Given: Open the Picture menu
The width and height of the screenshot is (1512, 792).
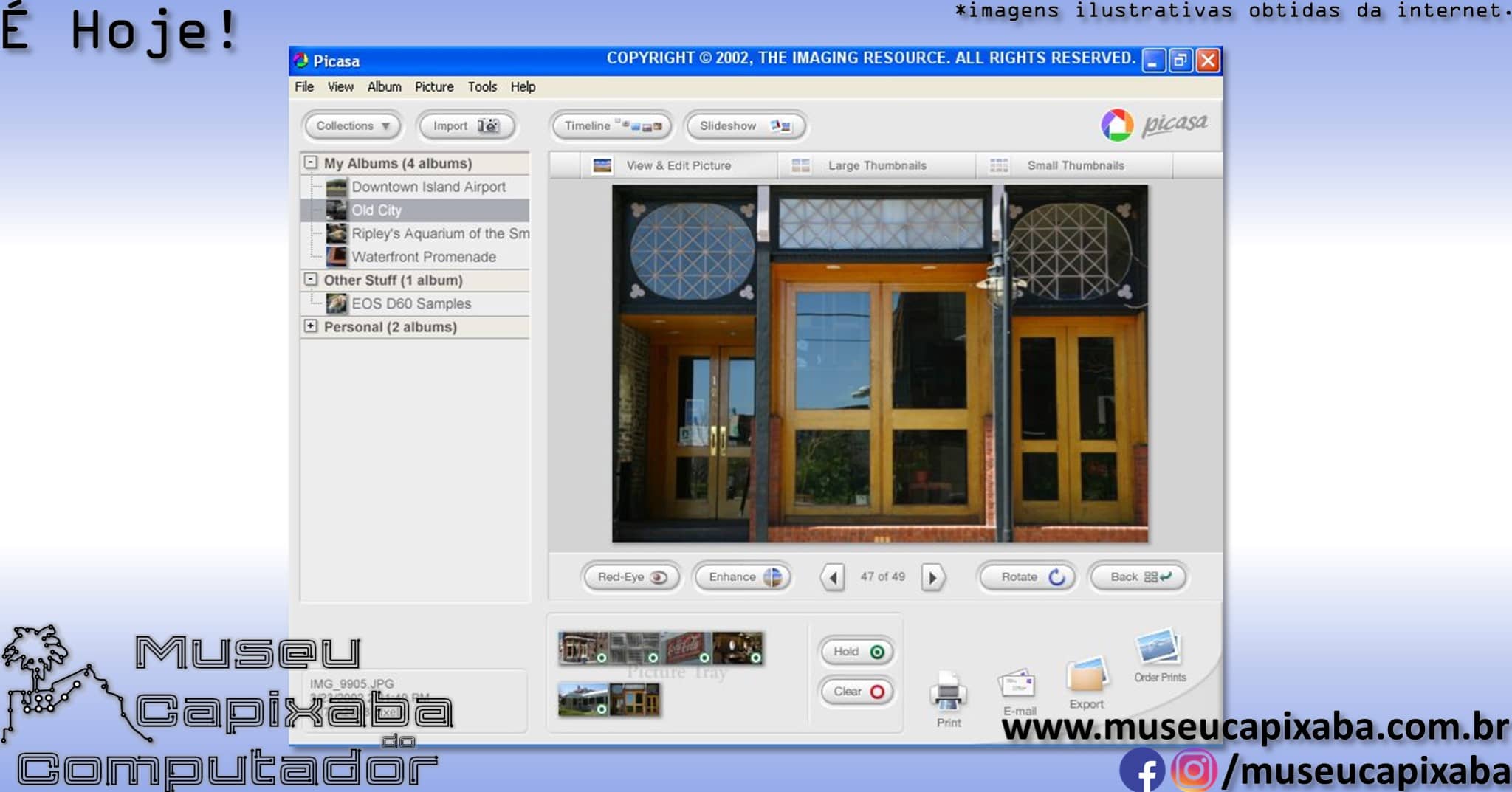Looking at the screenshot, I should tap(434, 86).
